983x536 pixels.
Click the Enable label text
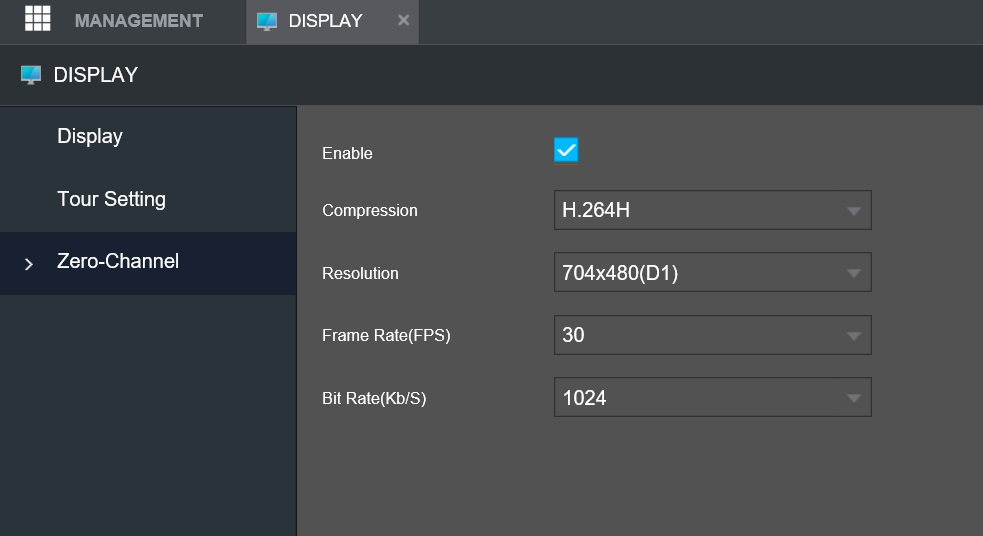(347, 154)
